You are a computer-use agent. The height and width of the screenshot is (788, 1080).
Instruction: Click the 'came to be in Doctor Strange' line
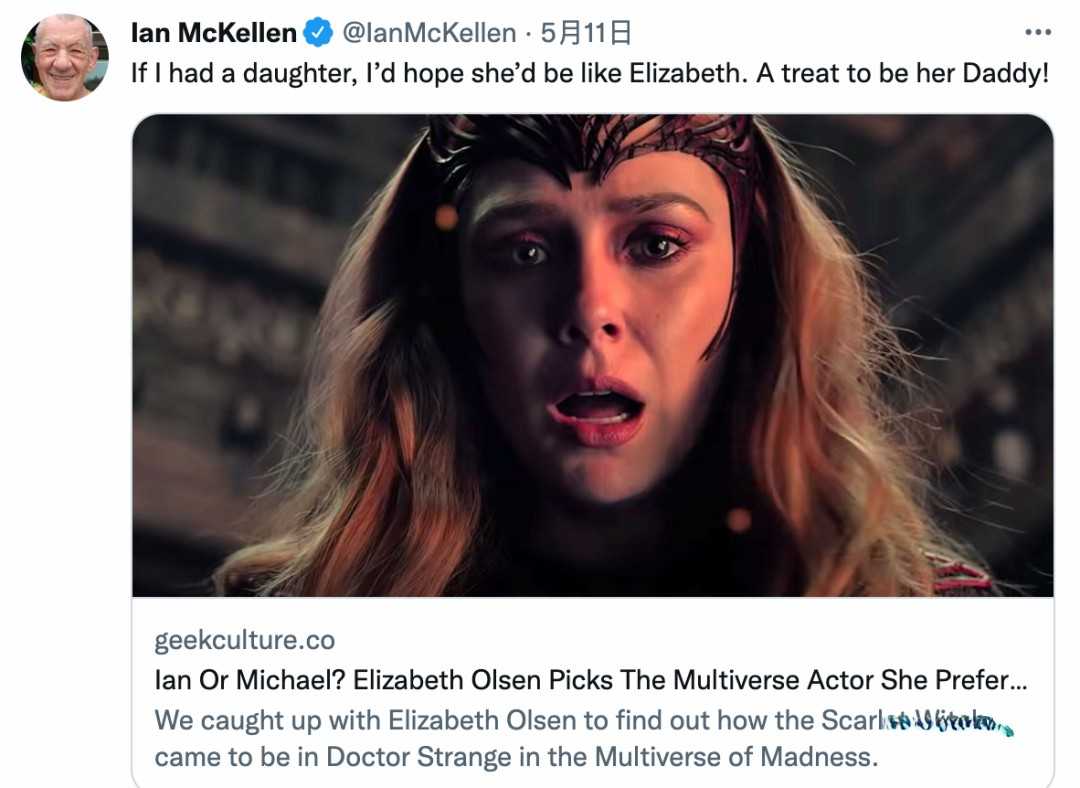tap(517, 757)
